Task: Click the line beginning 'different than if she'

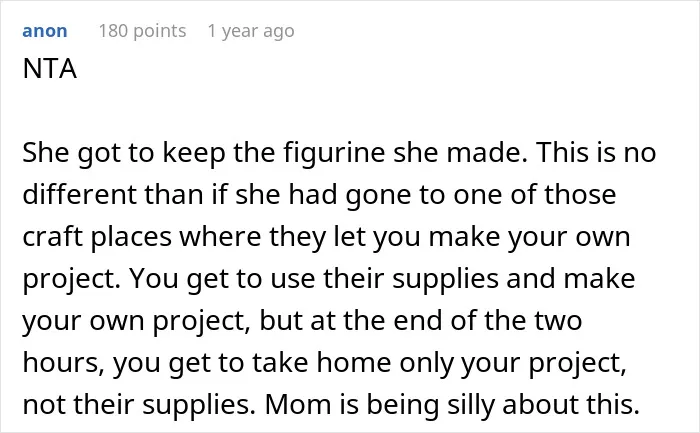Action: coord(319,194)
